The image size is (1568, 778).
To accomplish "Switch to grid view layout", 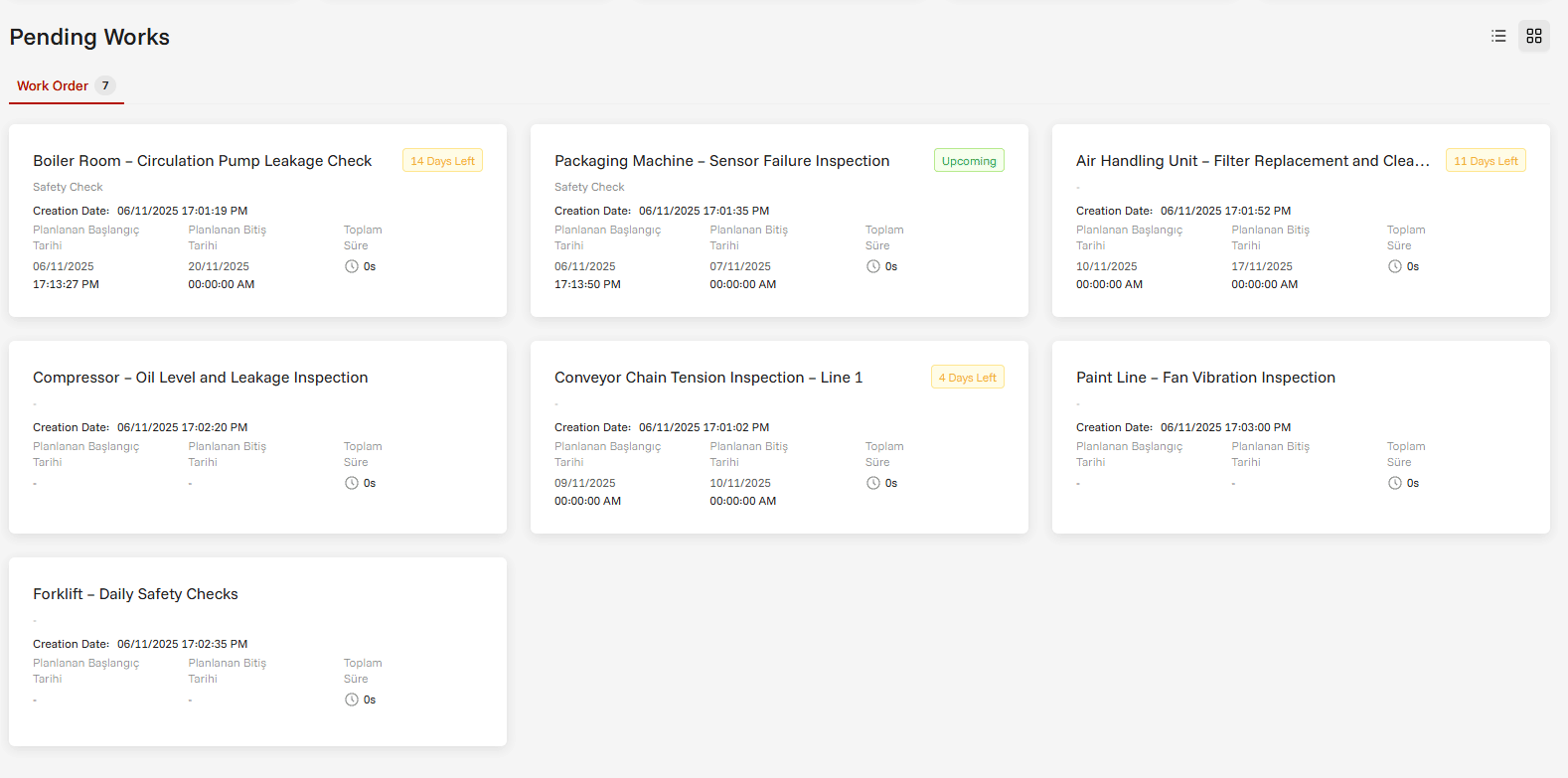I will [1534, 36].
